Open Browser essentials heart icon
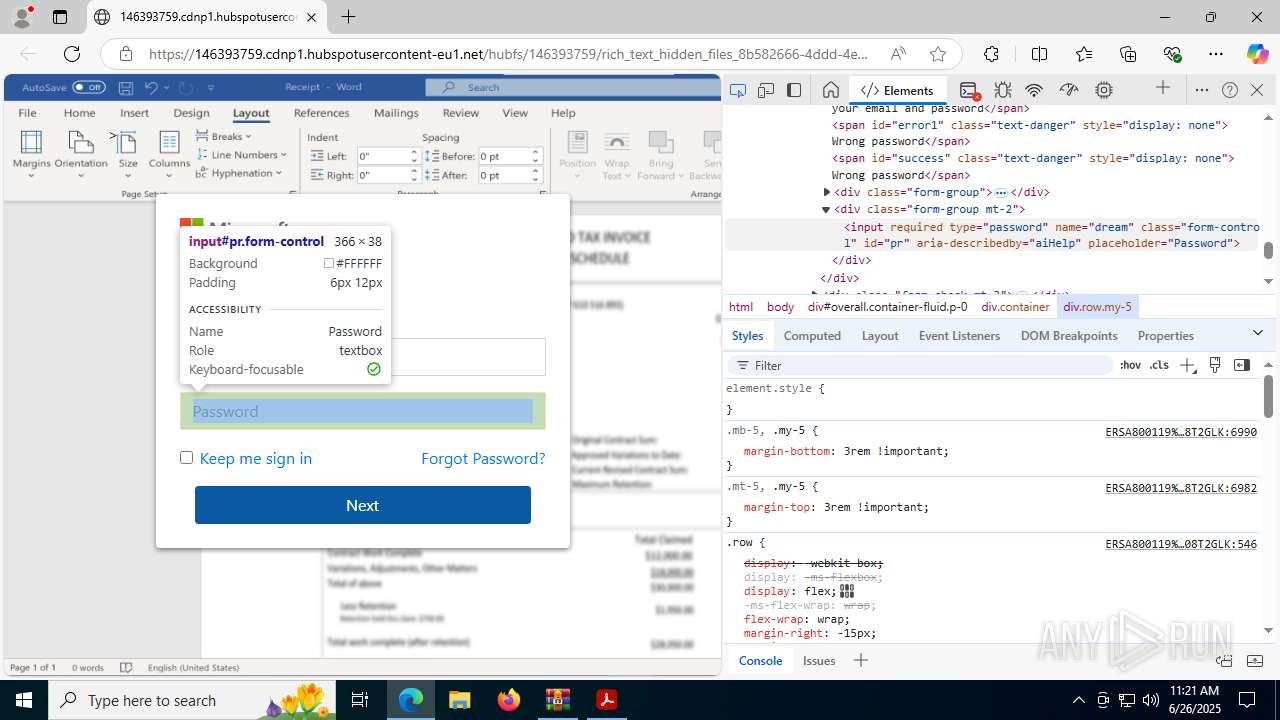Image resolution: width=1280 pixels, height=720 pixels. tap(1172, 54)
